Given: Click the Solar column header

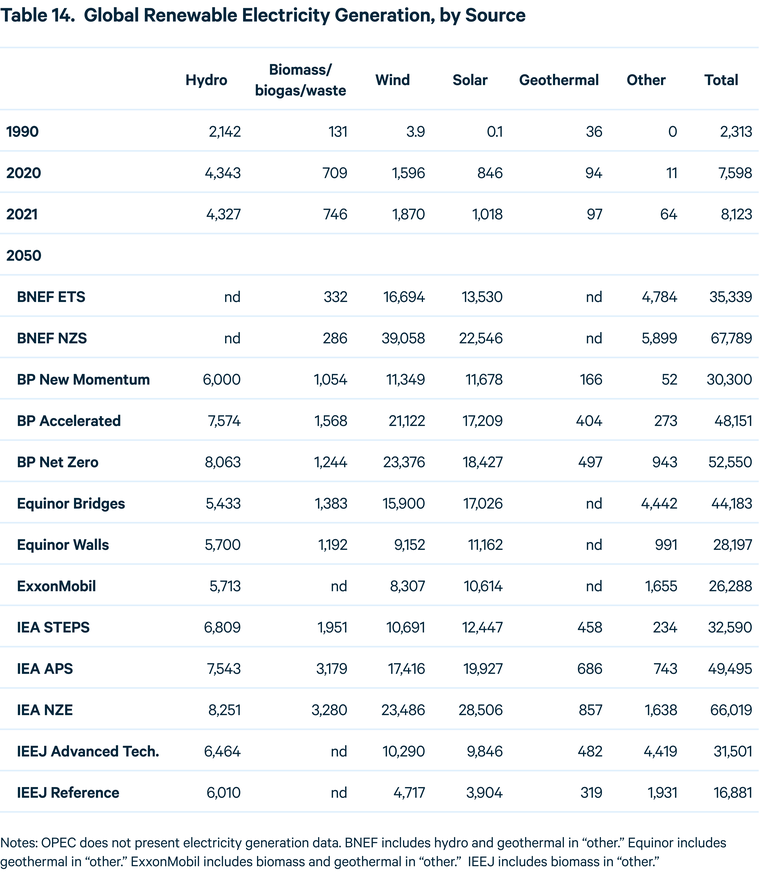Looking at the screenshot, I should 470,80.
